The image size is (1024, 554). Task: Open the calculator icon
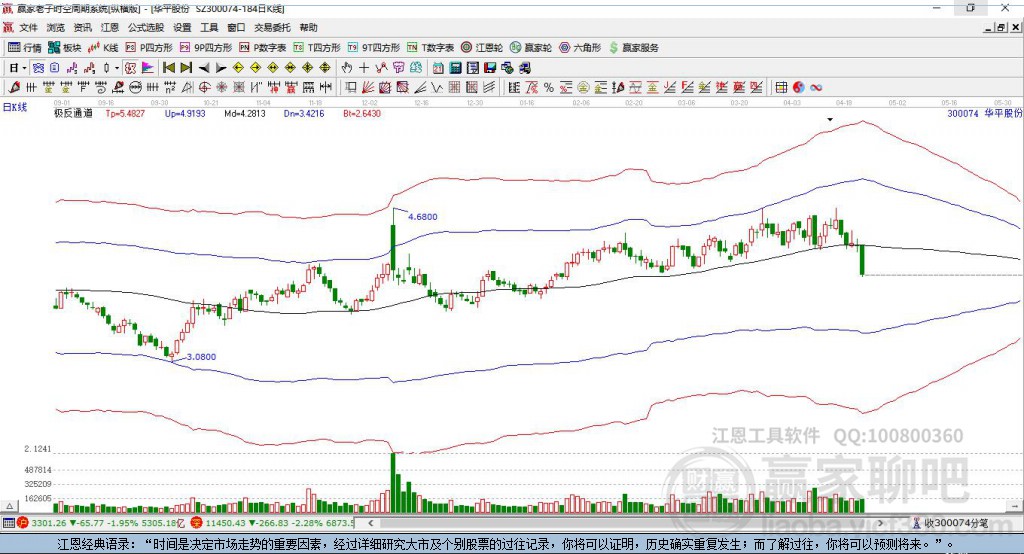(456, 68)
